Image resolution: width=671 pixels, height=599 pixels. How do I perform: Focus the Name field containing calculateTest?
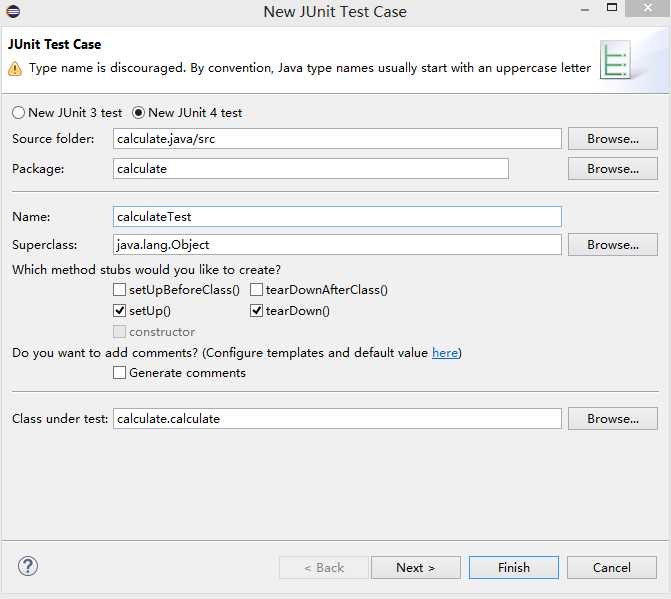tap(337, 216)
